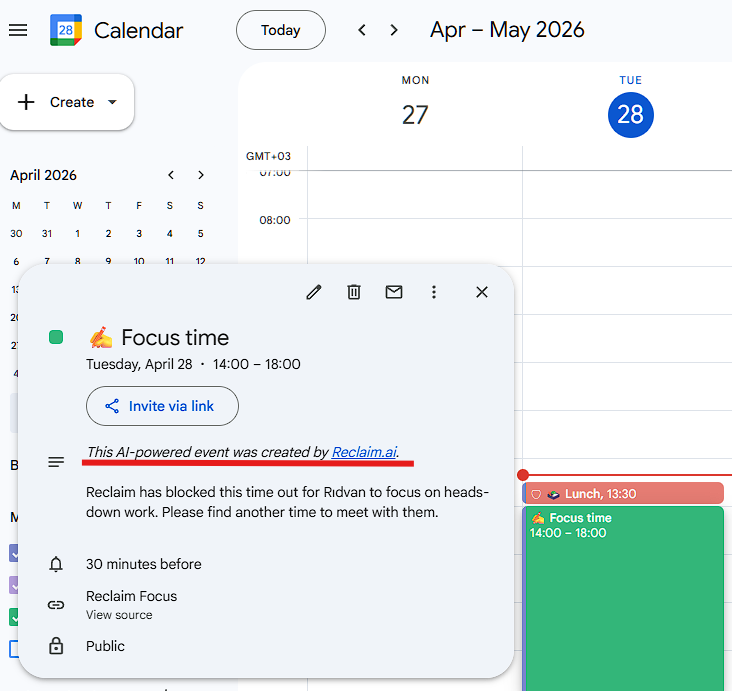Click the Apr – May 2026 heading
This screenshot has width=732, height=691.
[x=507, y=30]
